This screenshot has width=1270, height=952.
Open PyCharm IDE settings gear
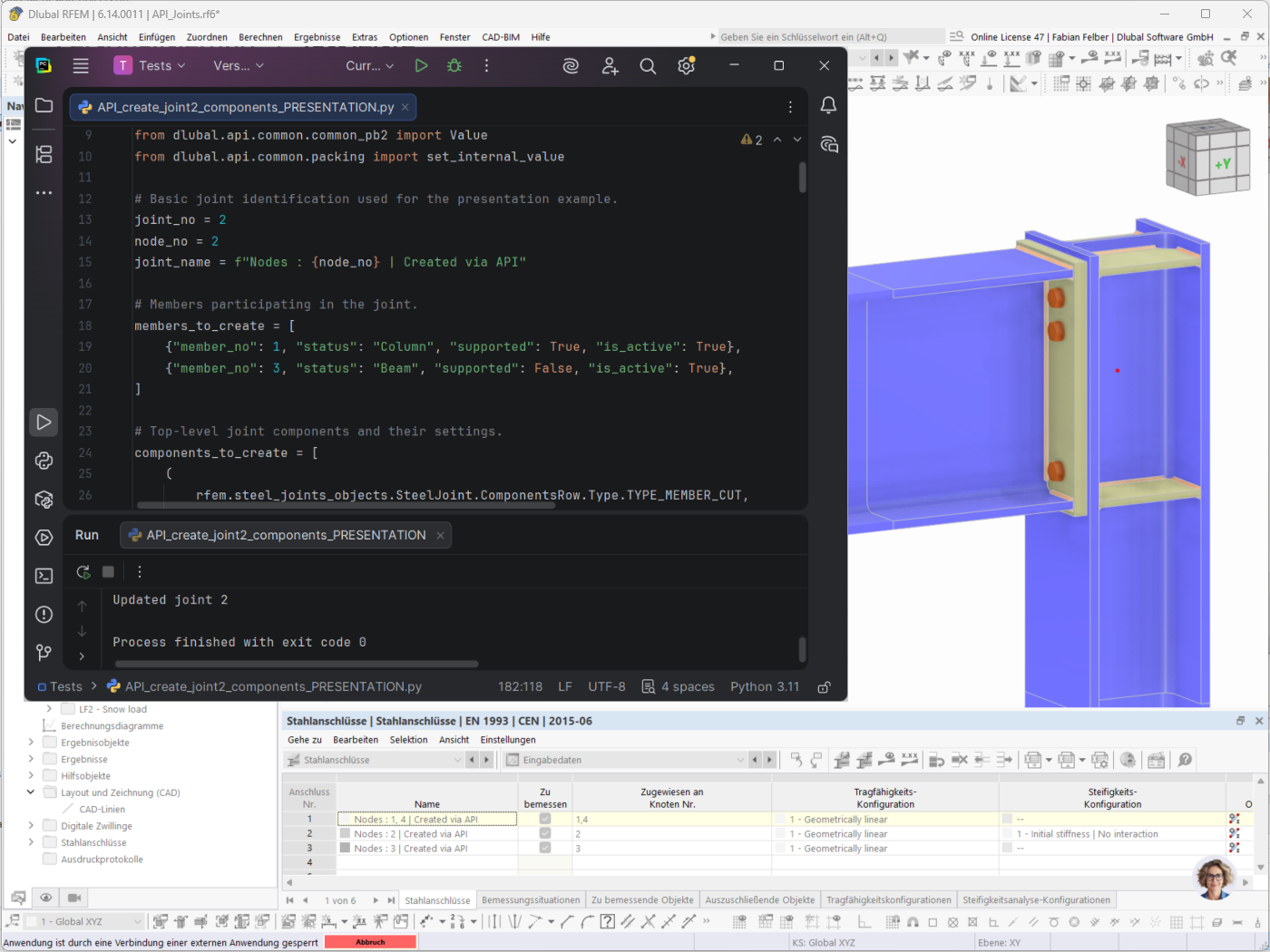click(687, 65)
